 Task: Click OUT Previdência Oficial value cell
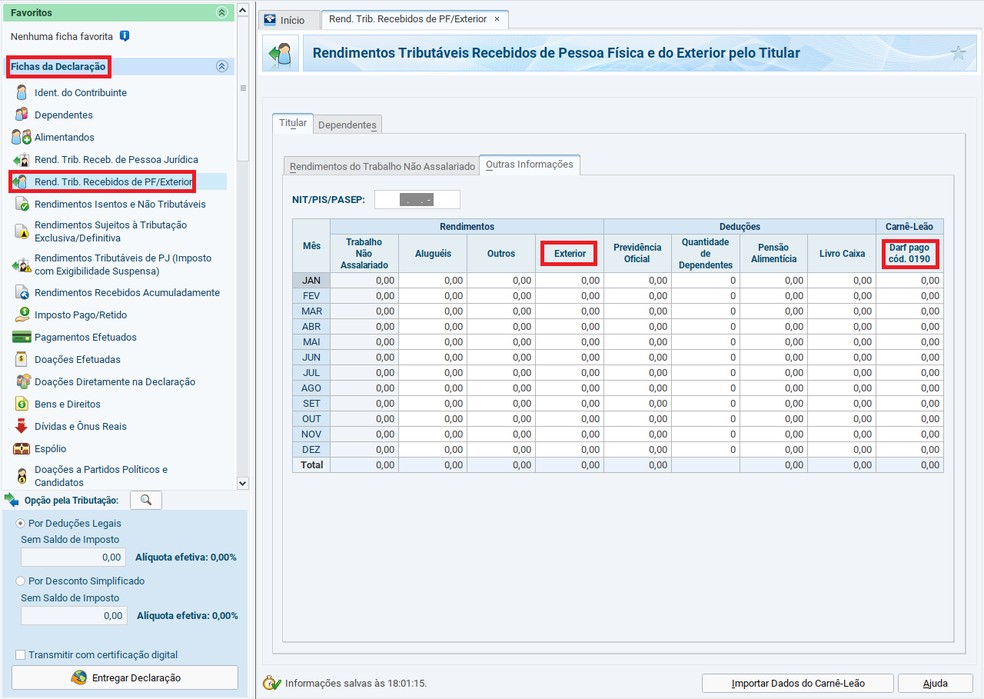tap(638, 419)
